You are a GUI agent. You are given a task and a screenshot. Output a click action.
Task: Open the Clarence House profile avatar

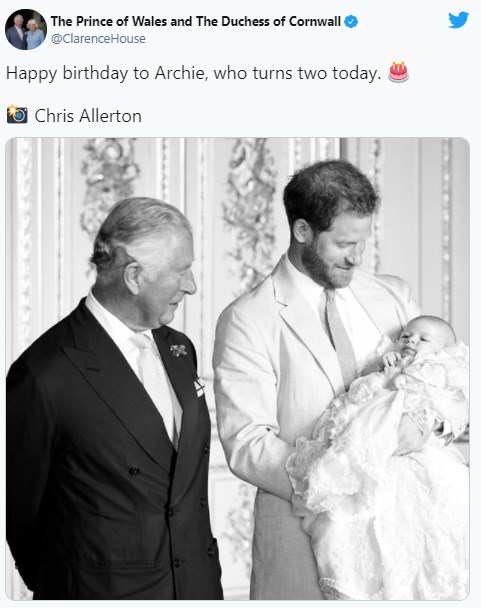tap(26, 29)
